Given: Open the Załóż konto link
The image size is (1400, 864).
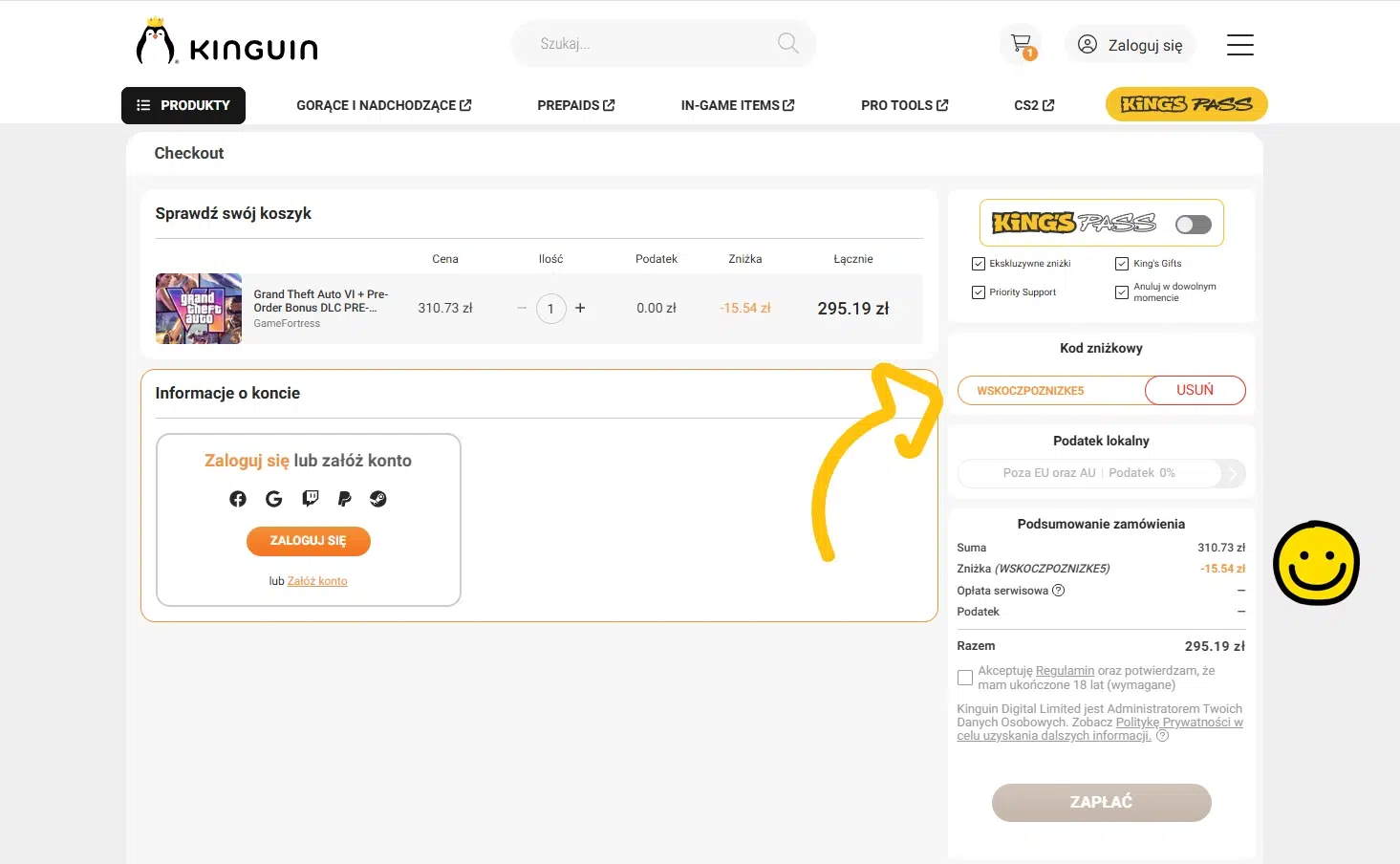Looking at the screenshot, I should tap(317, 581).
